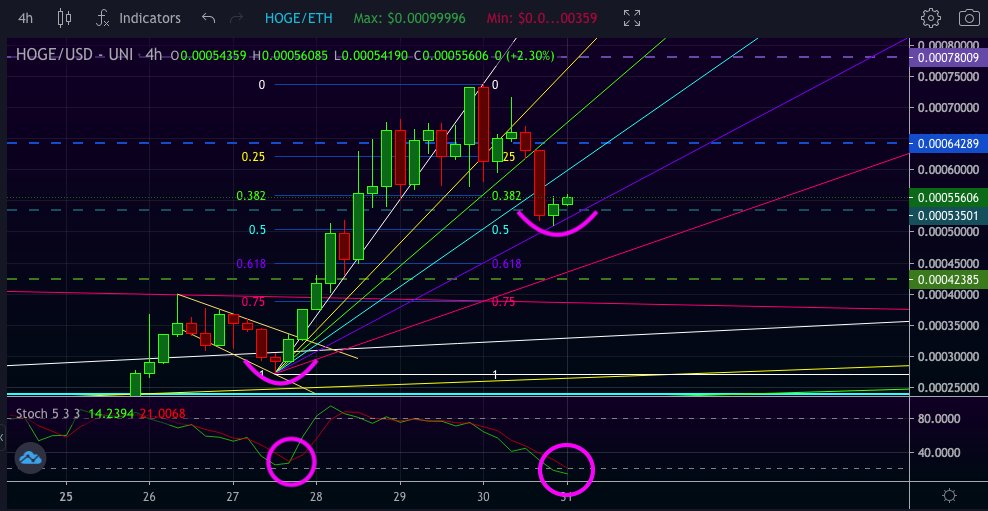This screenshot has width=988, height=511.
Task: Click the HOGE/USD - UNI symbol legend
Action: click(x=74, y=55)
